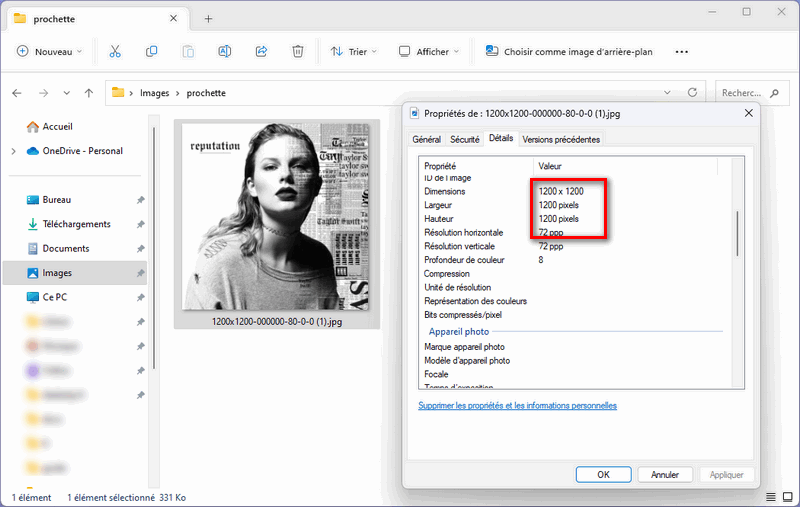Switch to the Général tab
This screenshot has height=507, width=800.
[x=427, y=139]
